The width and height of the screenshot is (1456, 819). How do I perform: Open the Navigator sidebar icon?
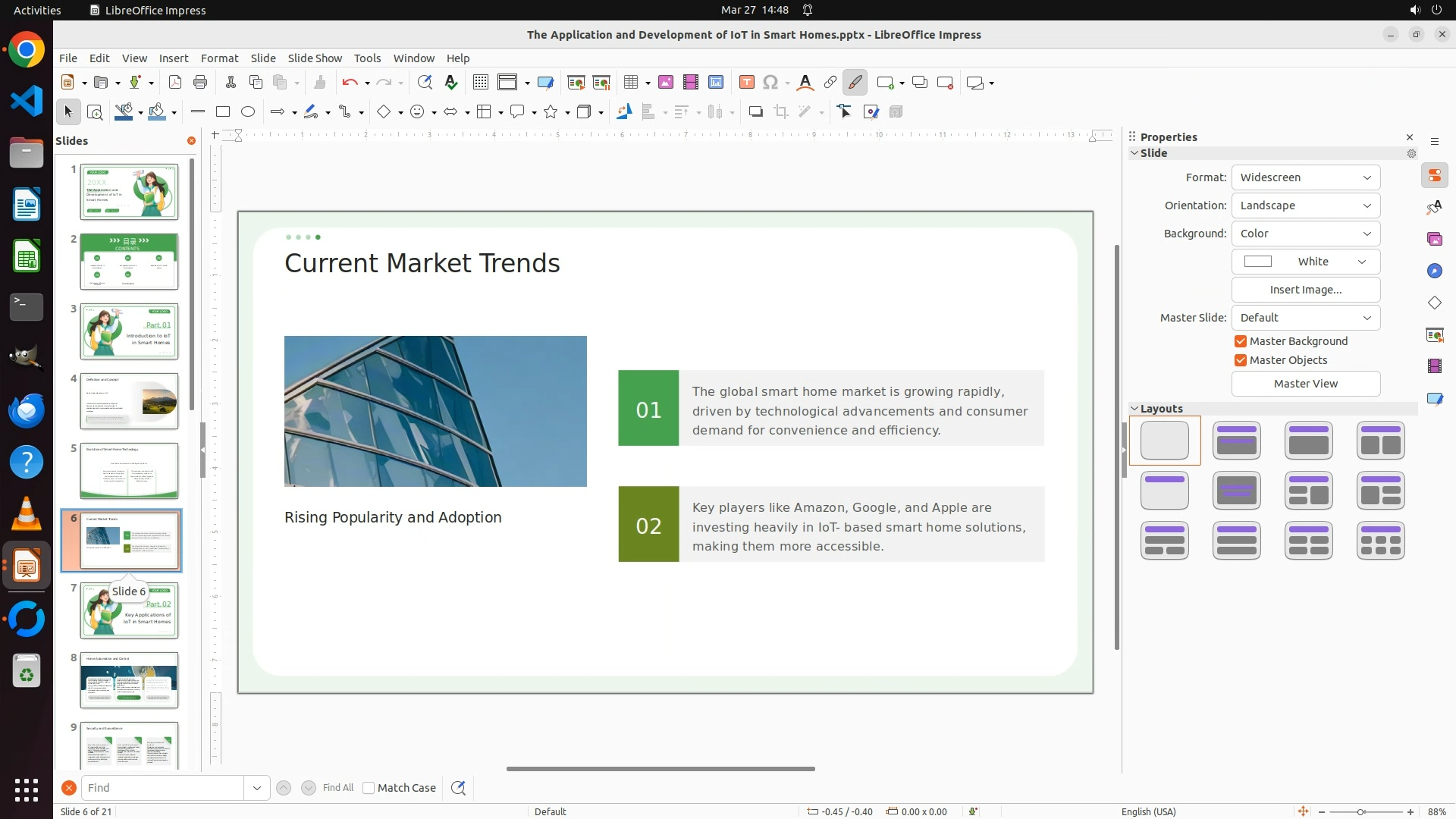[1434, 271]
